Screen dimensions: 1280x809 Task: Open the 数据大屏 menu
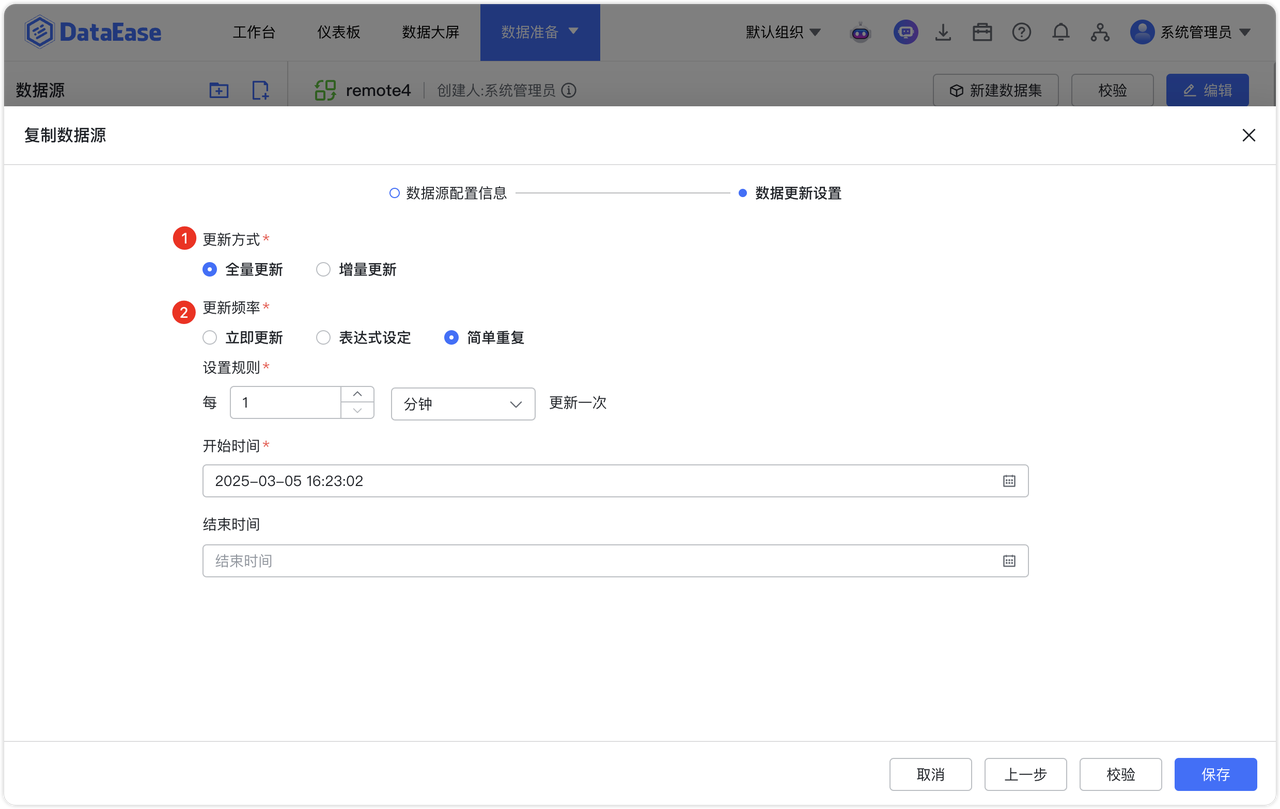click(x=431, y=32)
